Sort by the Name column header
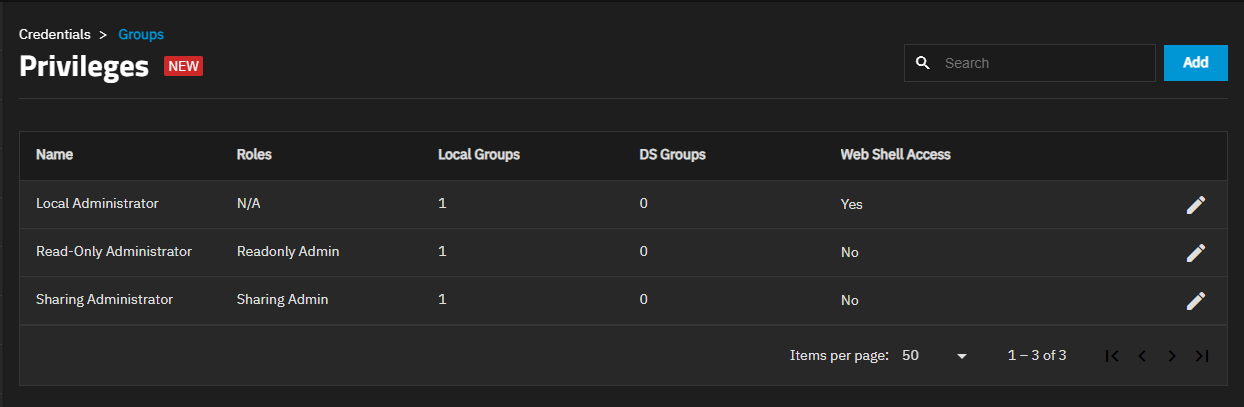The width and height of the screenshot is (1244, 407). click(55, 155)
